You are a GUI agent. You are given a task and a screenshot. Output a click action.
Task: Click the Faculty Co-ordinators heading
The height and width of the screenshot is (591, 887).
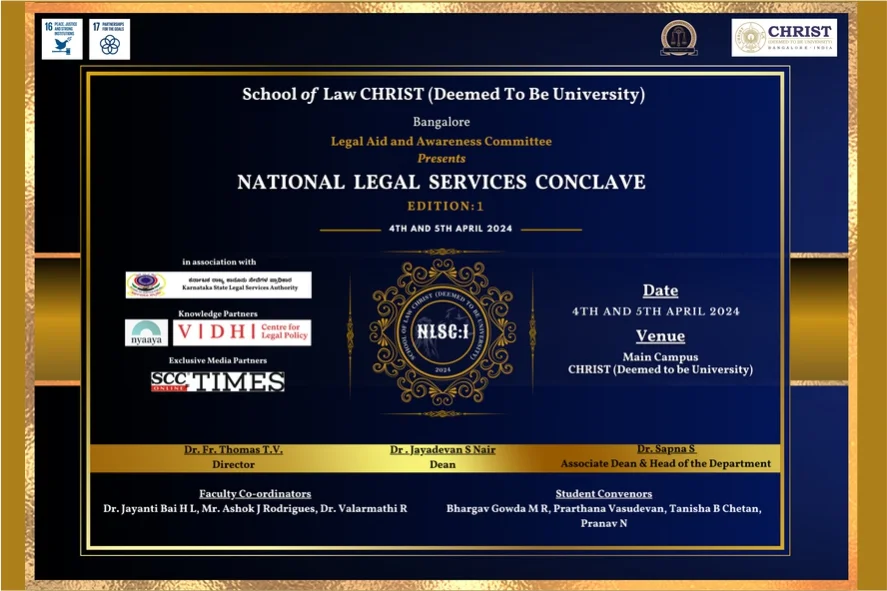tap(255, 493)
